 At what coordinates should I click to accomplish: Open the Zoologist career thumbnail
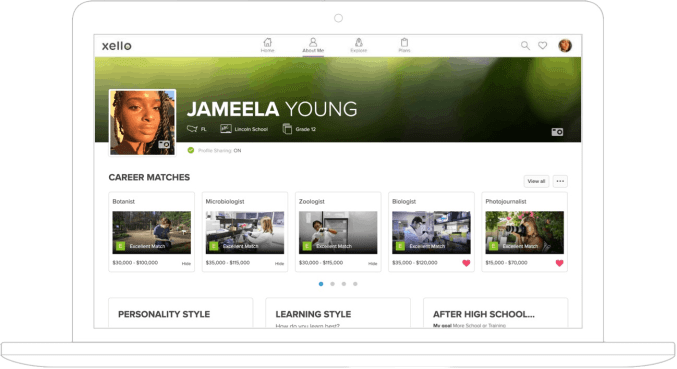point(338,232)
